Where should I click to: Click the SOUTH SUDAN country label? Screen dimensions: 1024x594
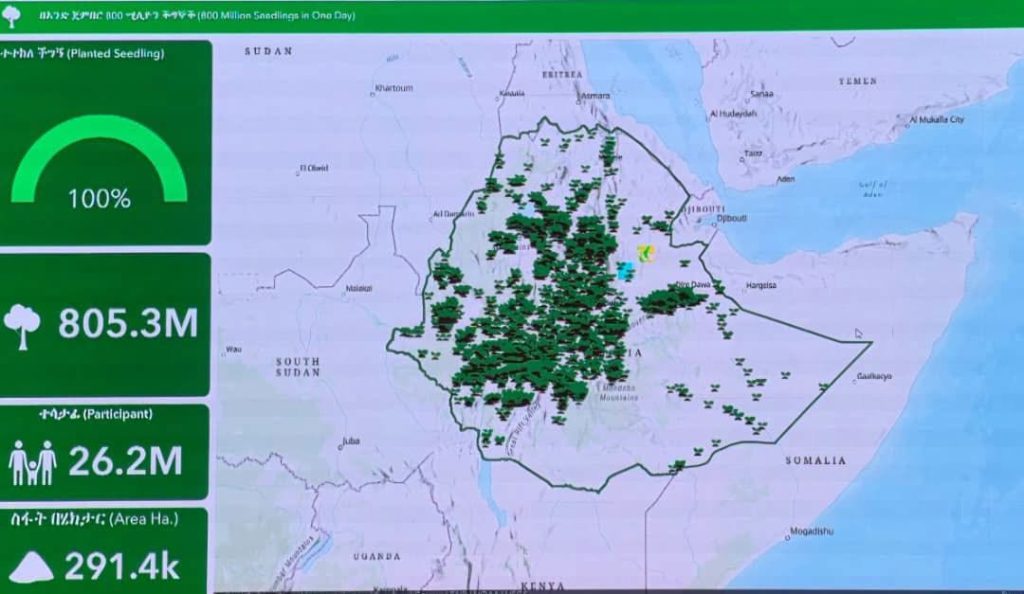[298, 367]
